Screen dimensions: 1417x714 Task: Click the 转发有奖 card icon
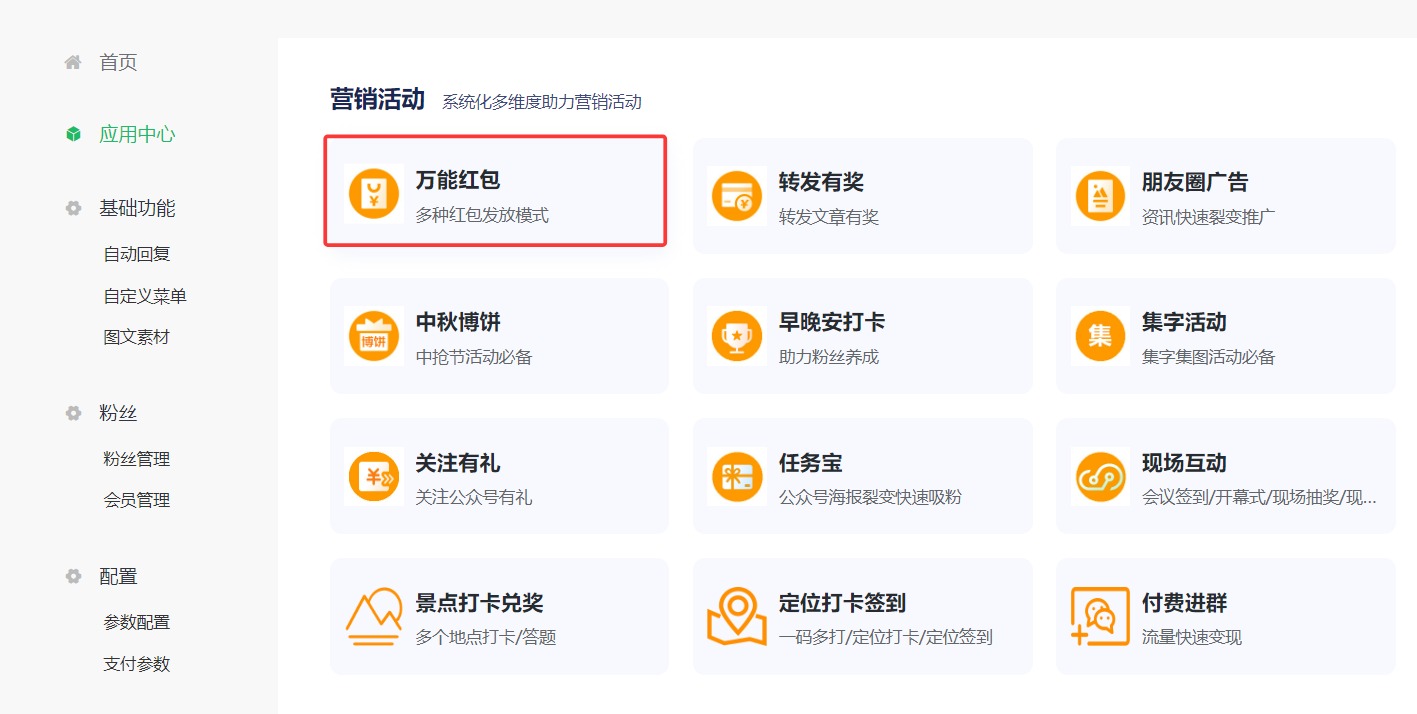[736, 195]
